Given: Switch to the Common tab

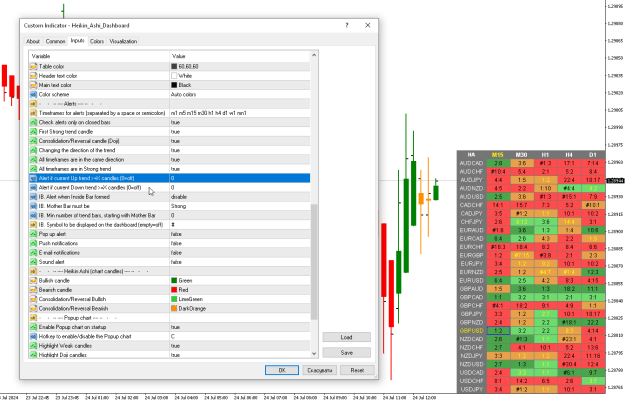Looking at the screenshot, I should (55, 41).
